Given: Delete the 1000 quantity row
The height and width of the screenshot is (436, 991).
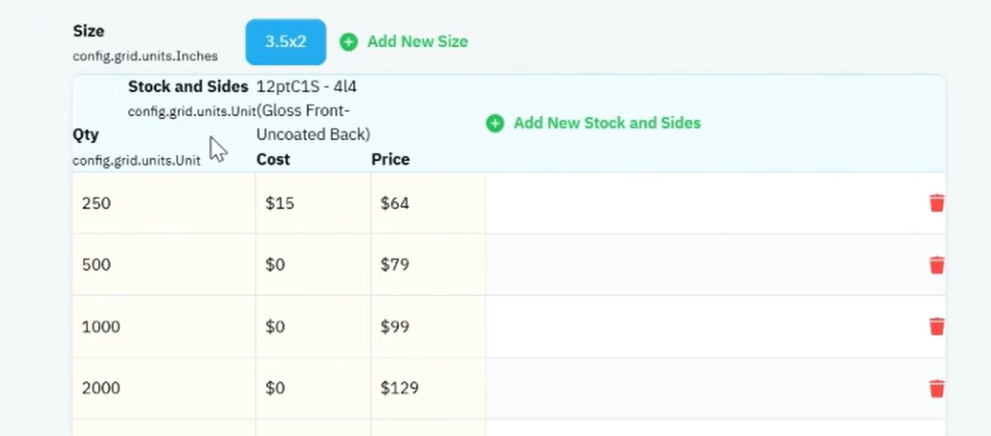Looking at the screenshot, I should pos(937,326).
